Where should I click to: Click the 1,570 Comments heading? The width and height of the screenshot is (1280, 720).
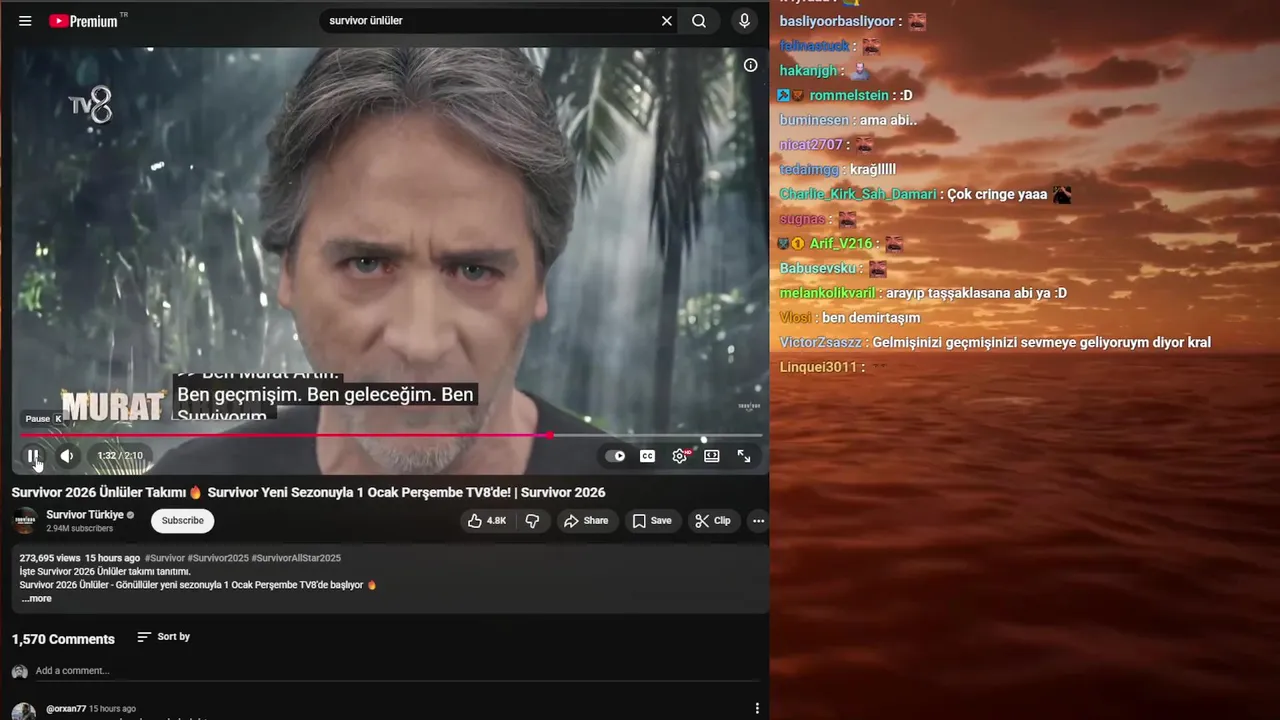[63, 639]
